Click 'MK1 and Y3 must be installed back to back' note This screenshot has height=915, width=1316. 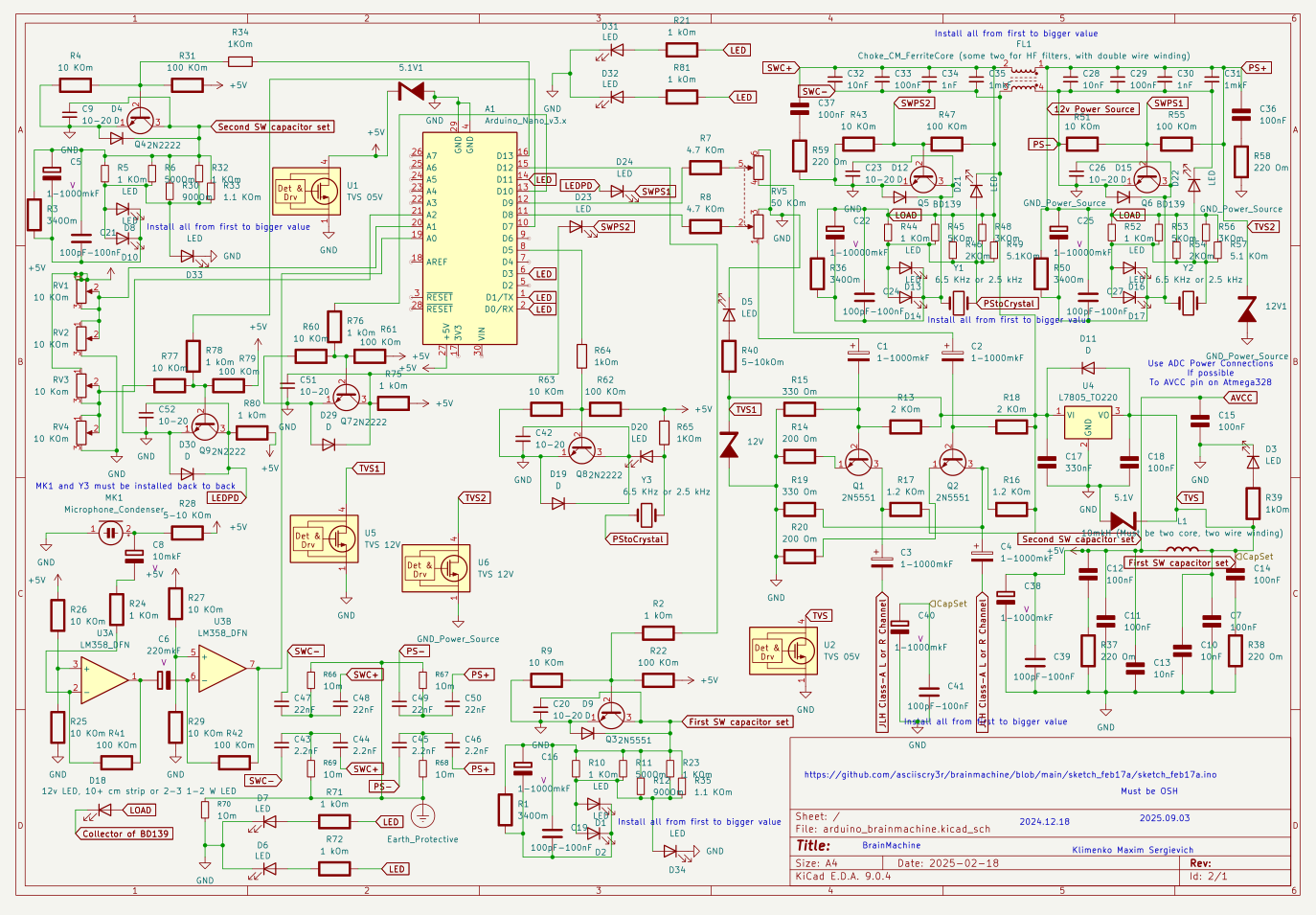[135, 486]
